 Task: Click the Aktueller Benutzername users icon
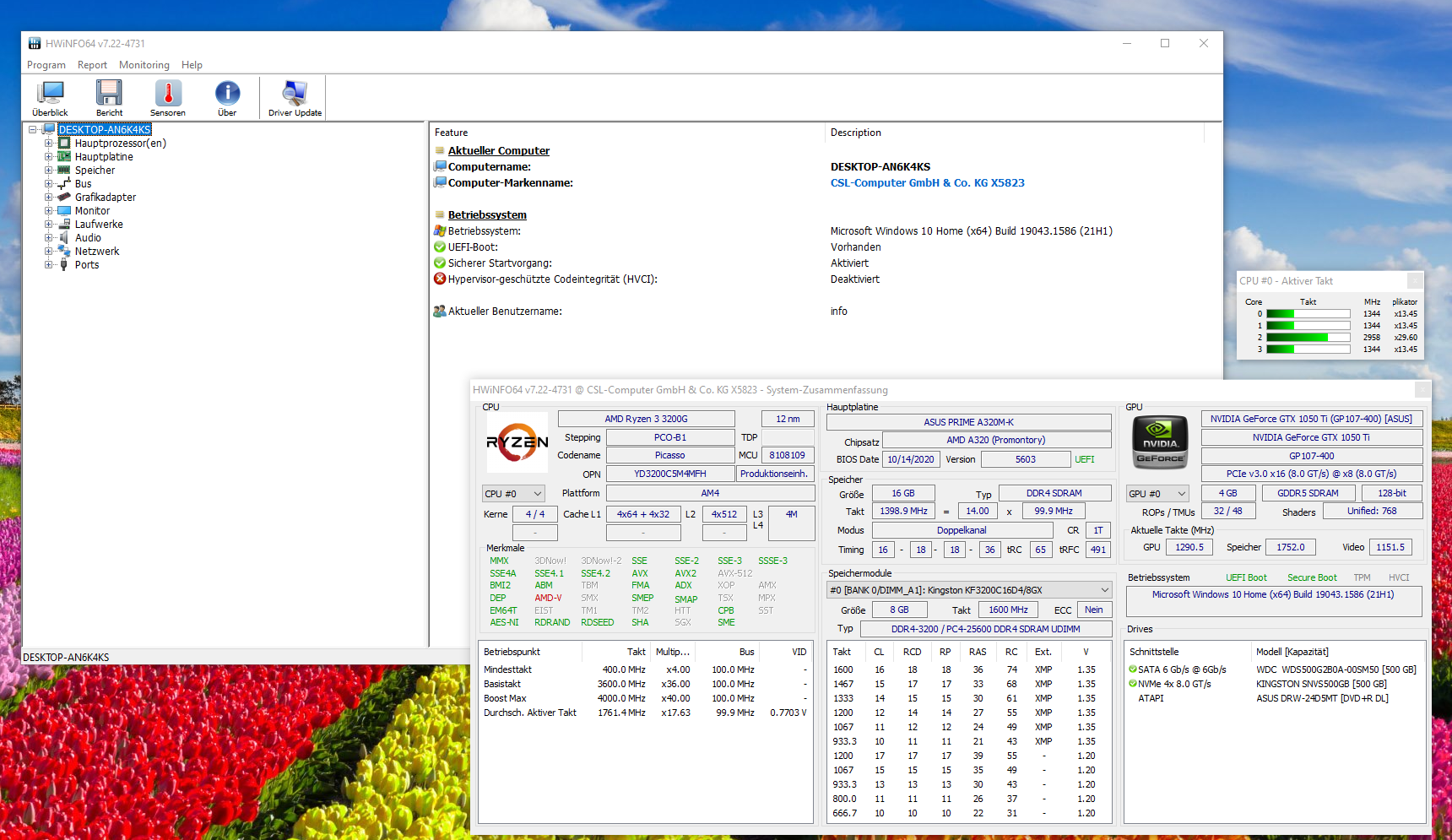[x=440, y=312]
